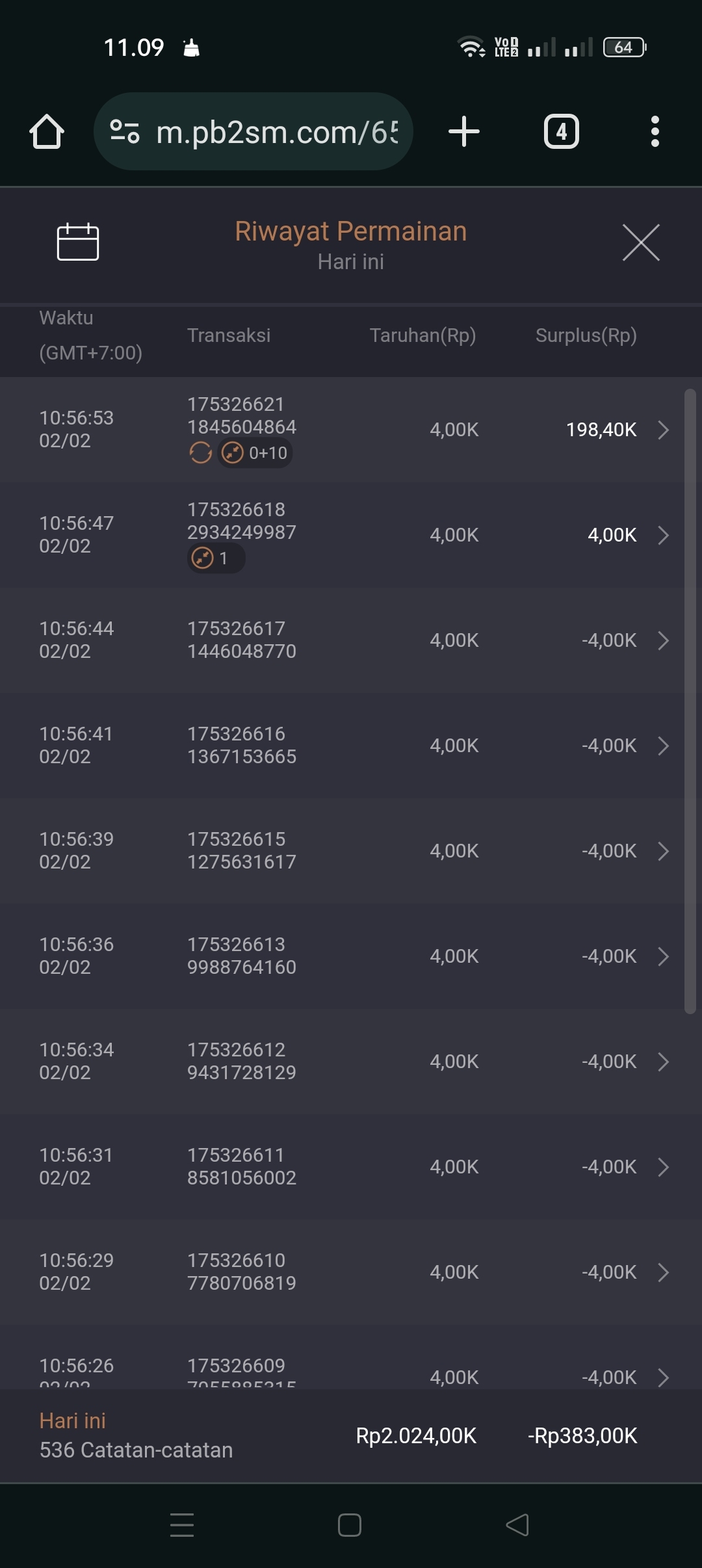
Task: Open the 10:56:39 transaction row
Action: [x=351, y=851]
